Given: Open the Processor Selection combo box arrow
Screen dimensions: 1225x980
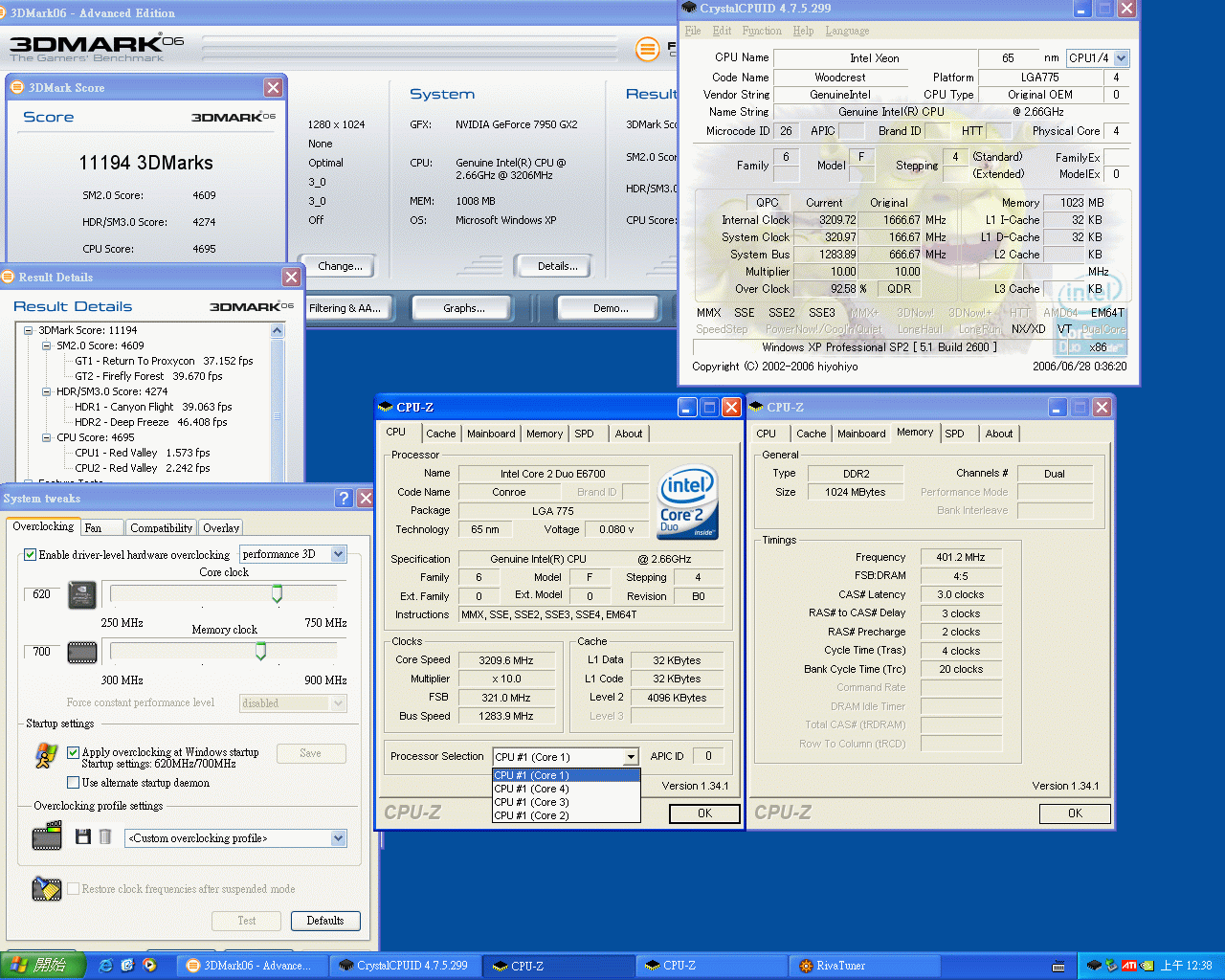Looking at the screenshot, I should pos(631,757).
